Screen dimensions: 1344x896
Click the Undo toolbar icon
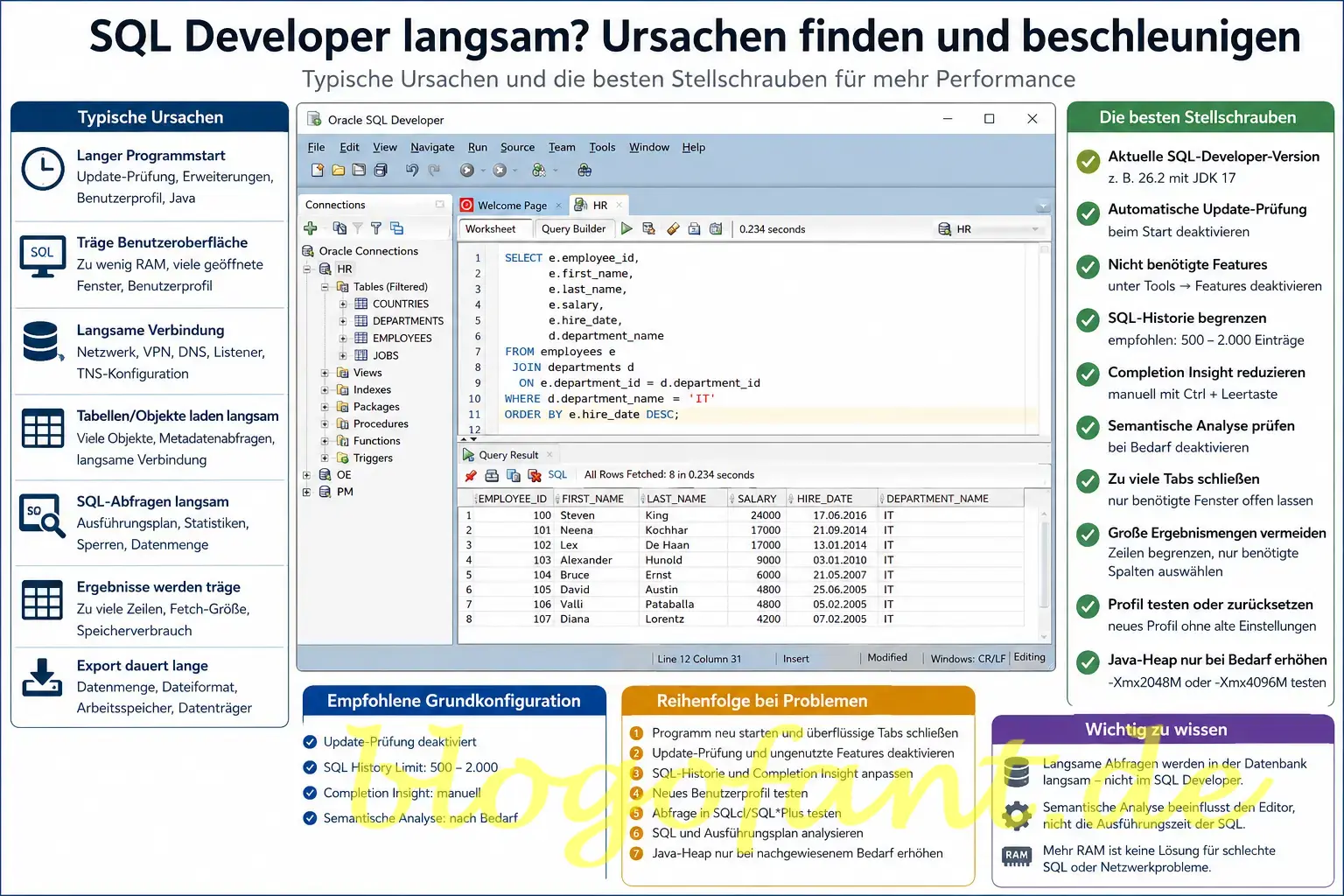click(x=412, y=171)
